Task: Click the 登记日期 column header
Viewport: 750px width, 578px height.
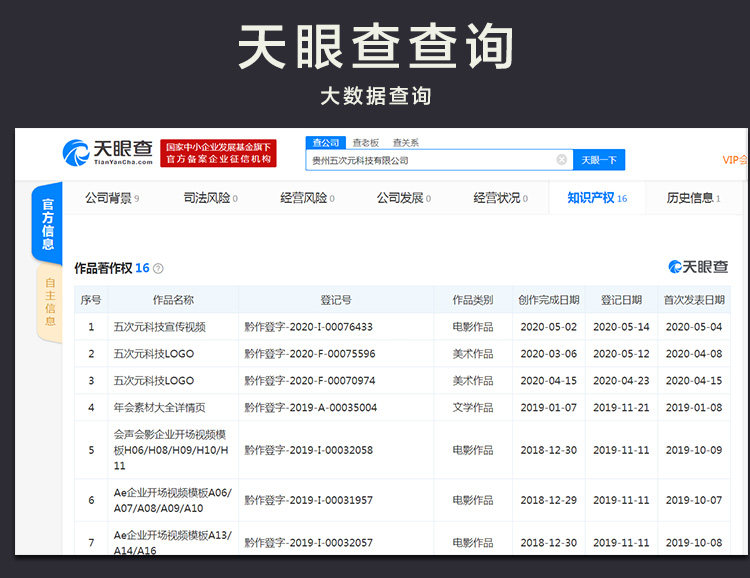Action: pos(621,300)
